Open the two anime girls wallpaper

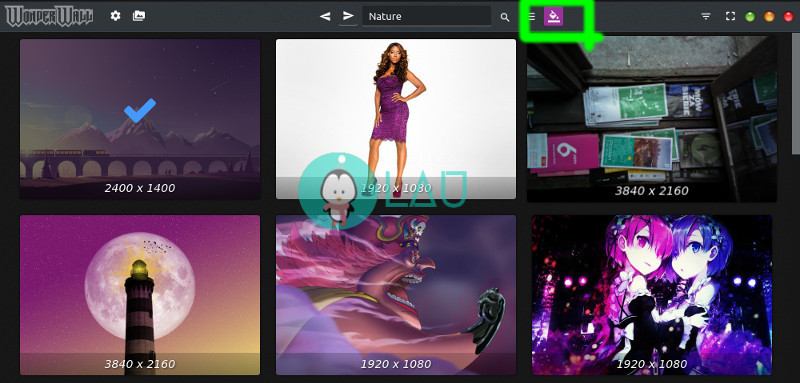pyautogui.click(x=652, y=295)
